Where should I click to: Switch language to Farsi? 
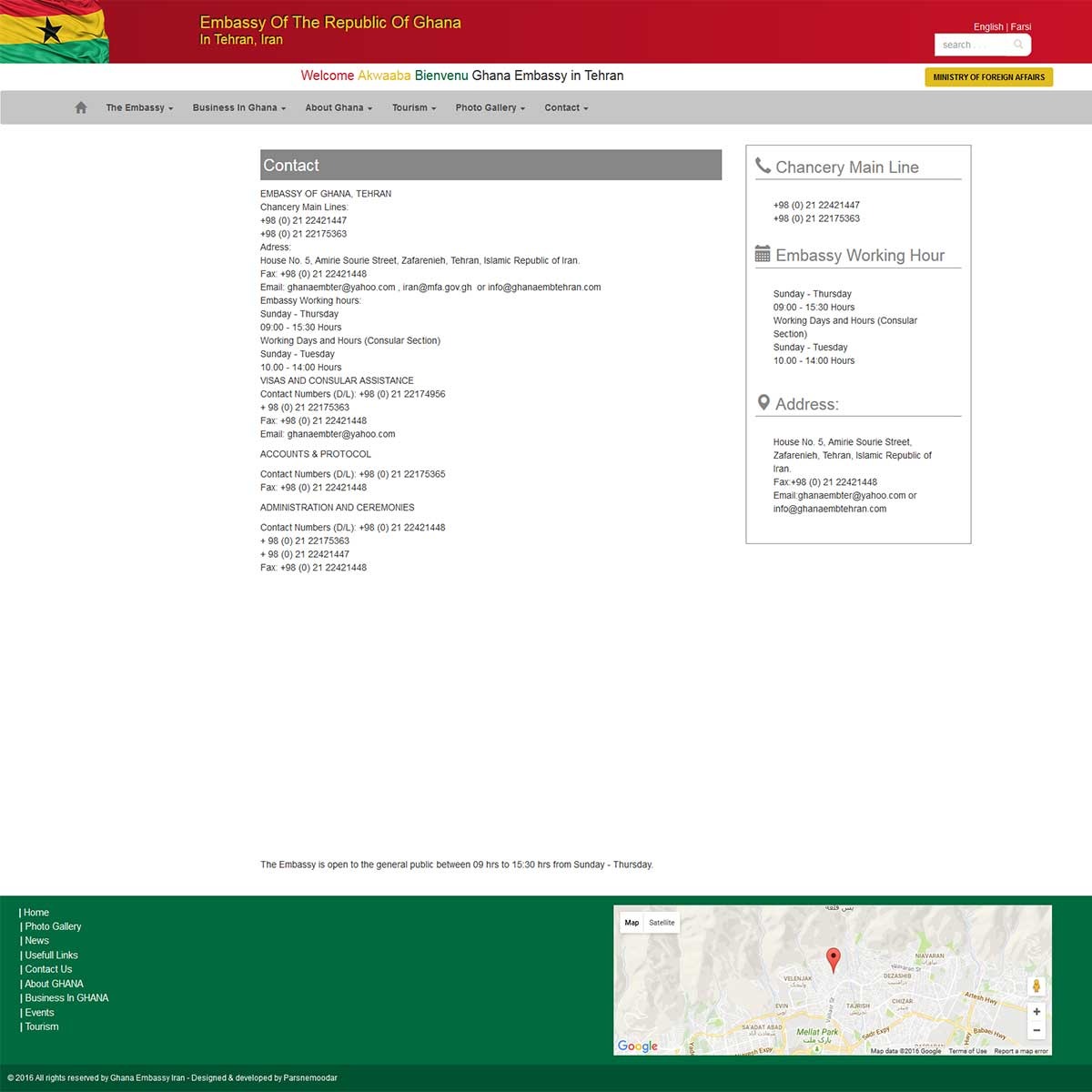1020,26
